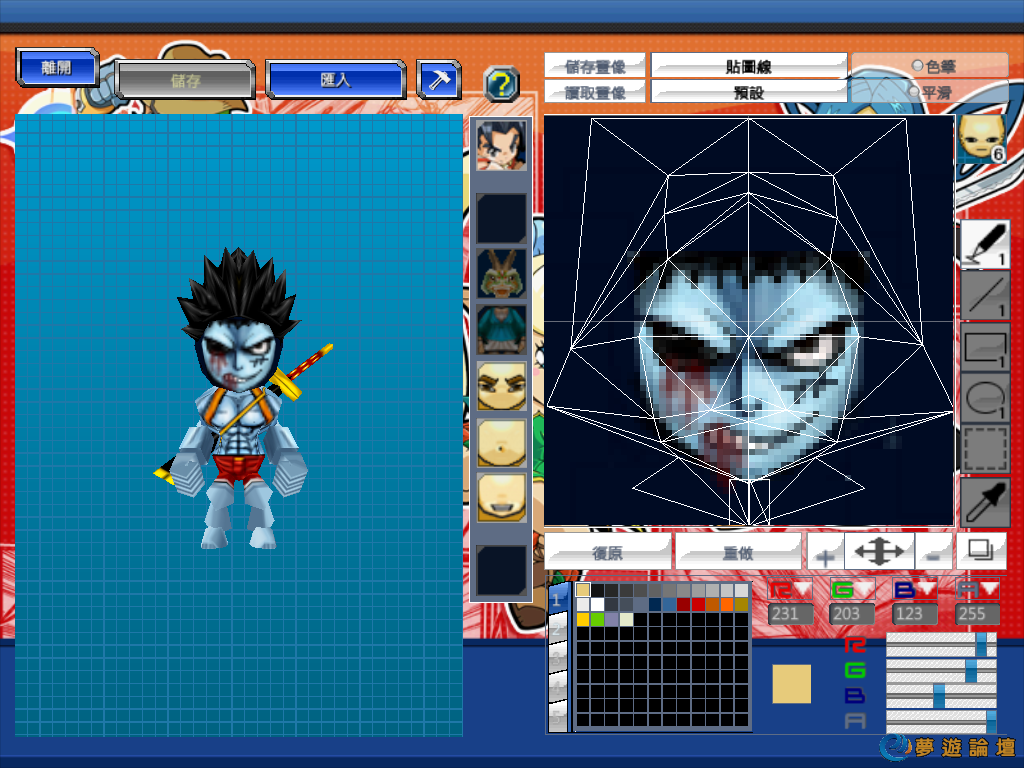Click the A value field showing 255
Viewport: 1024px width, 768px height.
(x=978, y=614)
